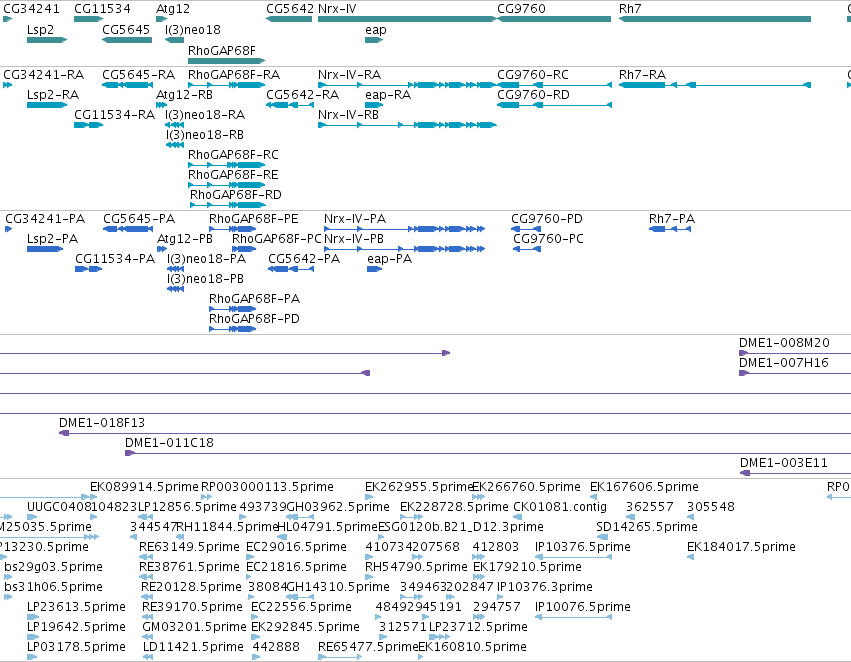Click the RhoGAP68F-PC protein label
This screenshot has height=662, width=851.
point(277,239)
